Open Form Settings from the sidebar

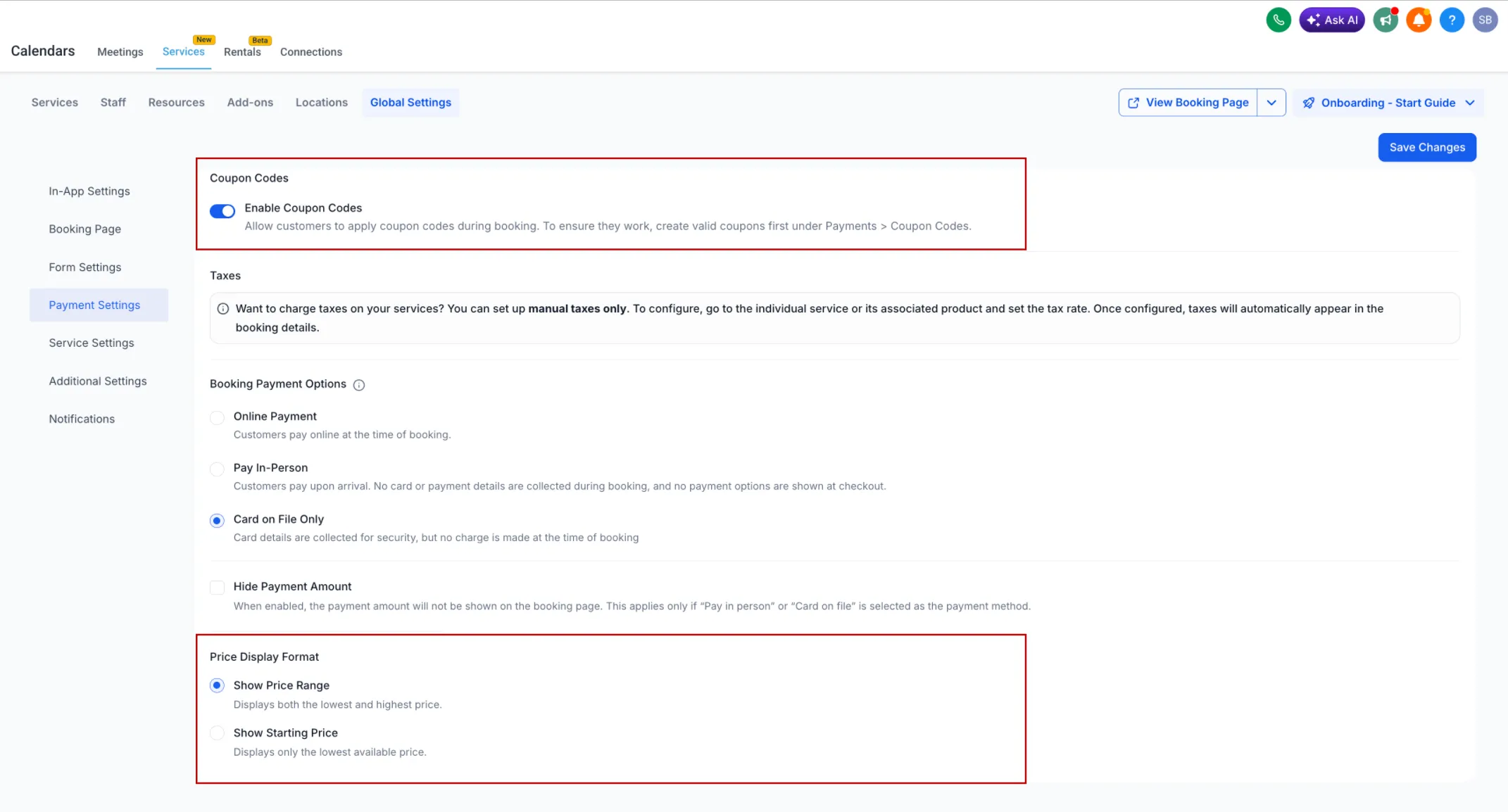point(84,267)
